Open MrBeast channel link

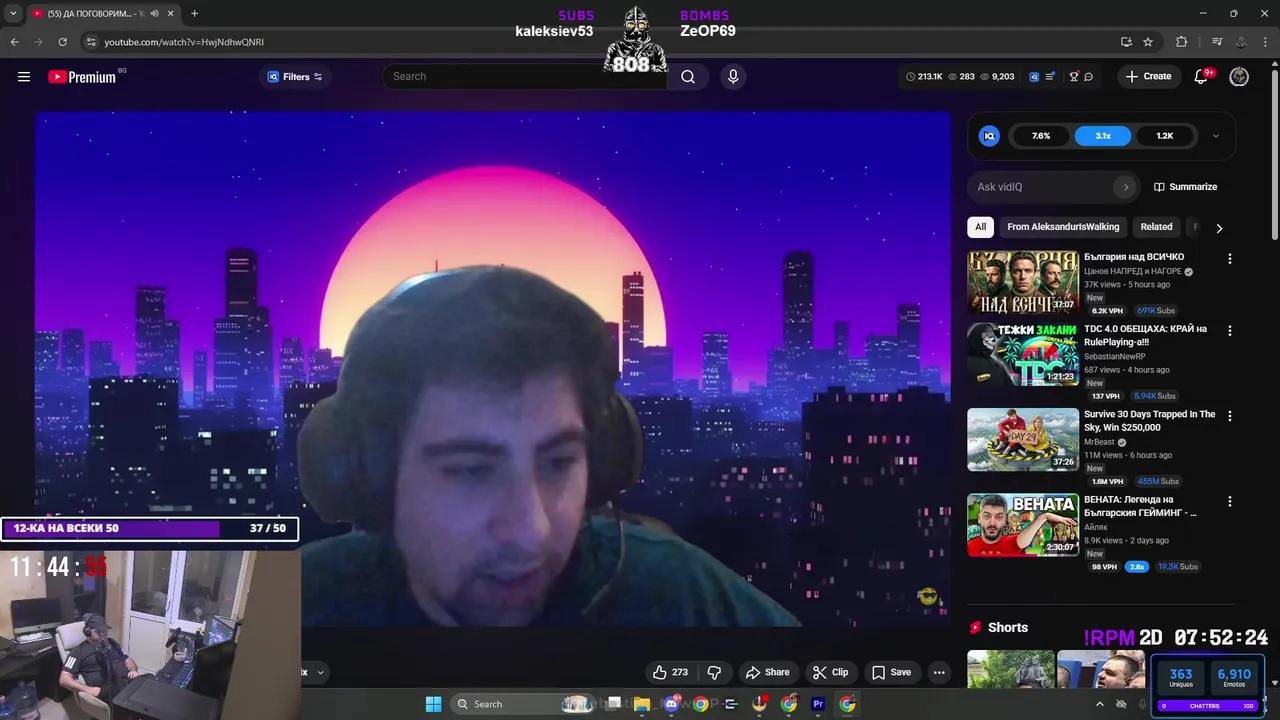coord(1099,442)
